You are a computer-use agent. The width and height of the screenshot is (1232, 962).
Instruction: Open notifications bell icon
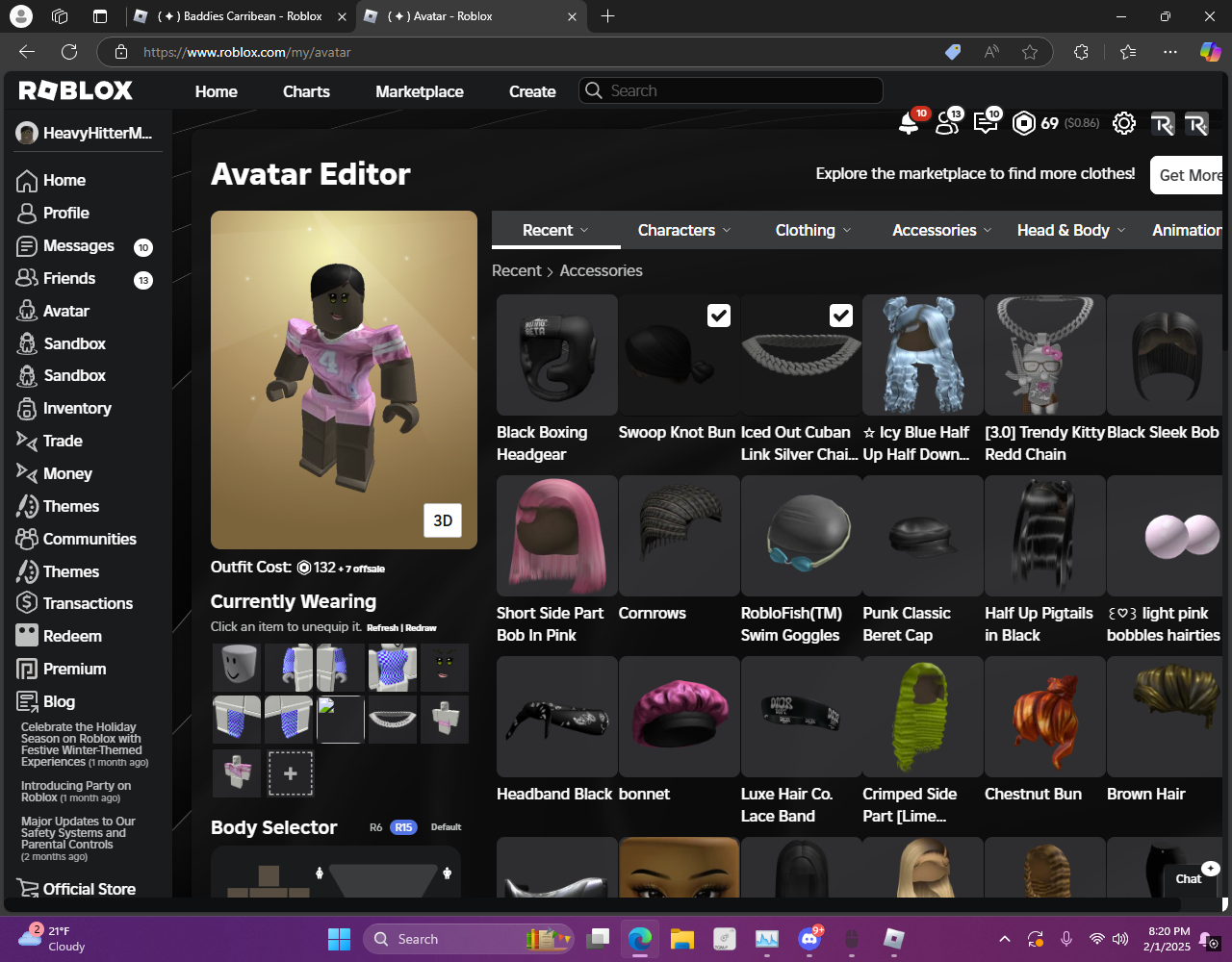click(908, 123)
